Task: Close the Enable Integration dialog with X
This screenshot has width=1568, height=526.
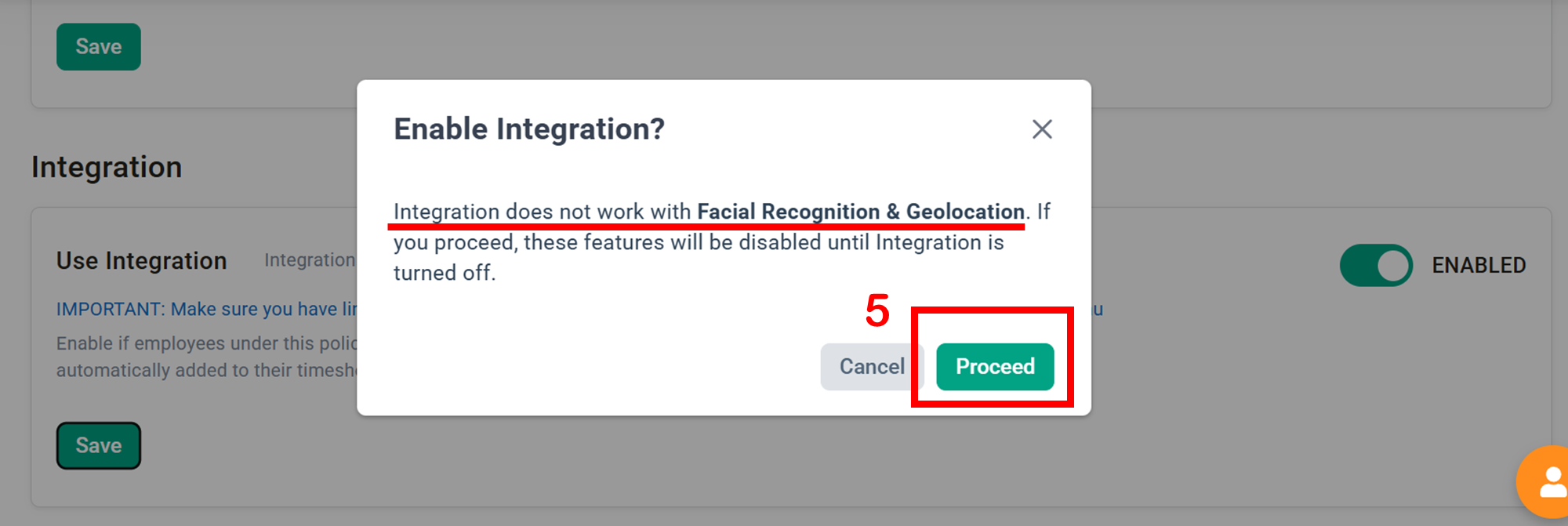Action: (x=1041, y=129)
